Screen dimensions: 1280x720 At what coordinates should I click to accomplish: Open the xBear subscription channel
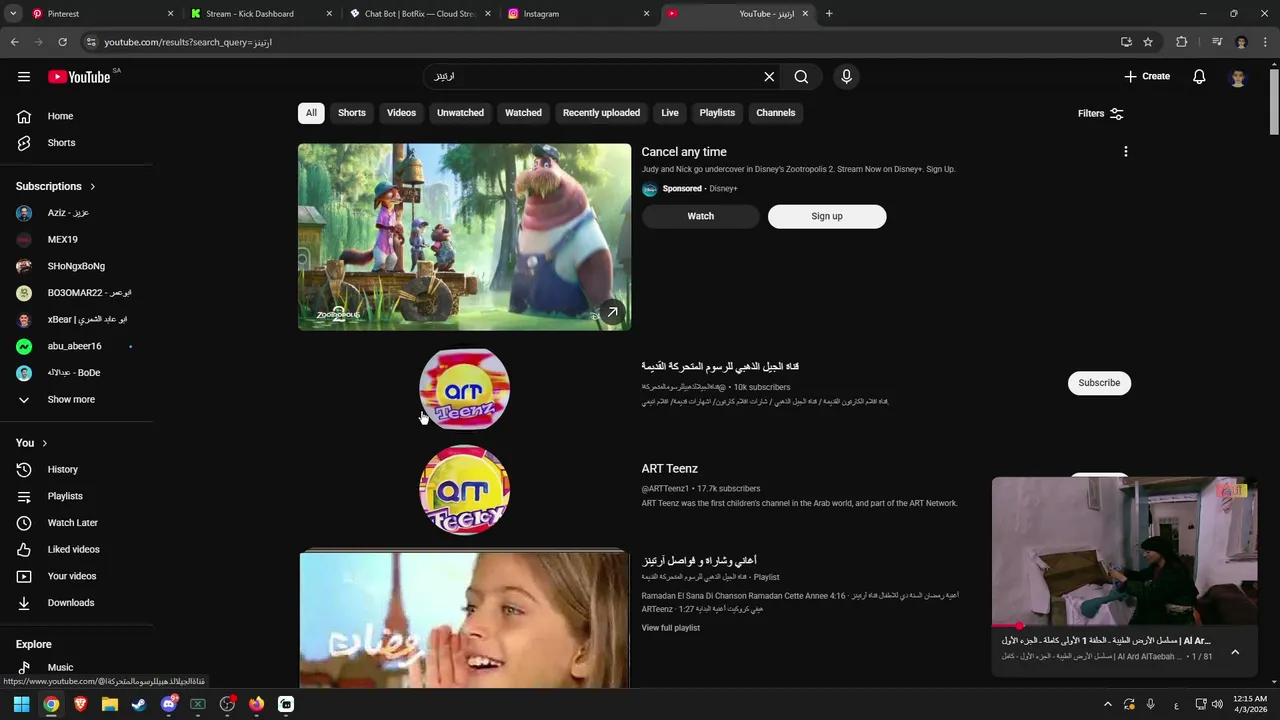[76, 319]
